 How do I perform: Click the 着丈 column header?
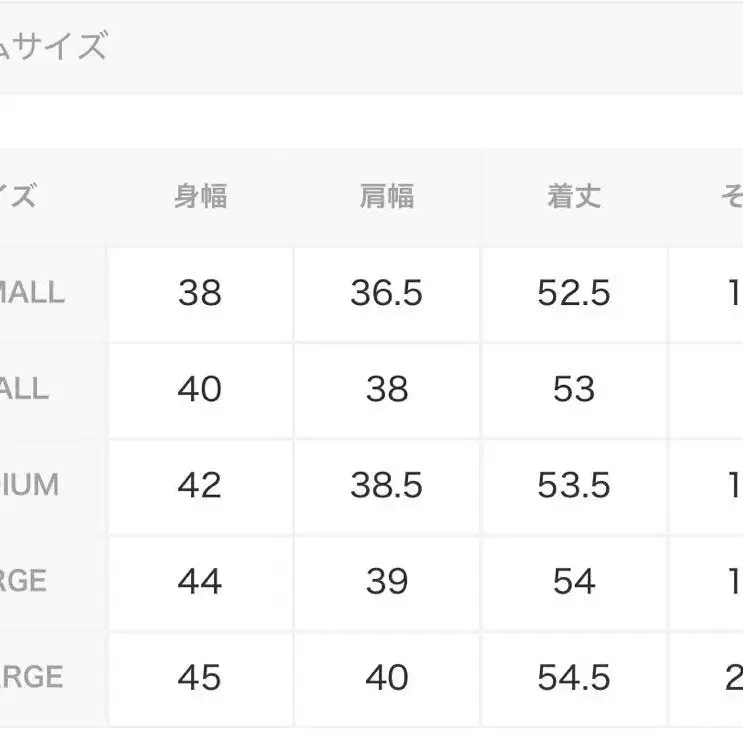tap(574, 197)
